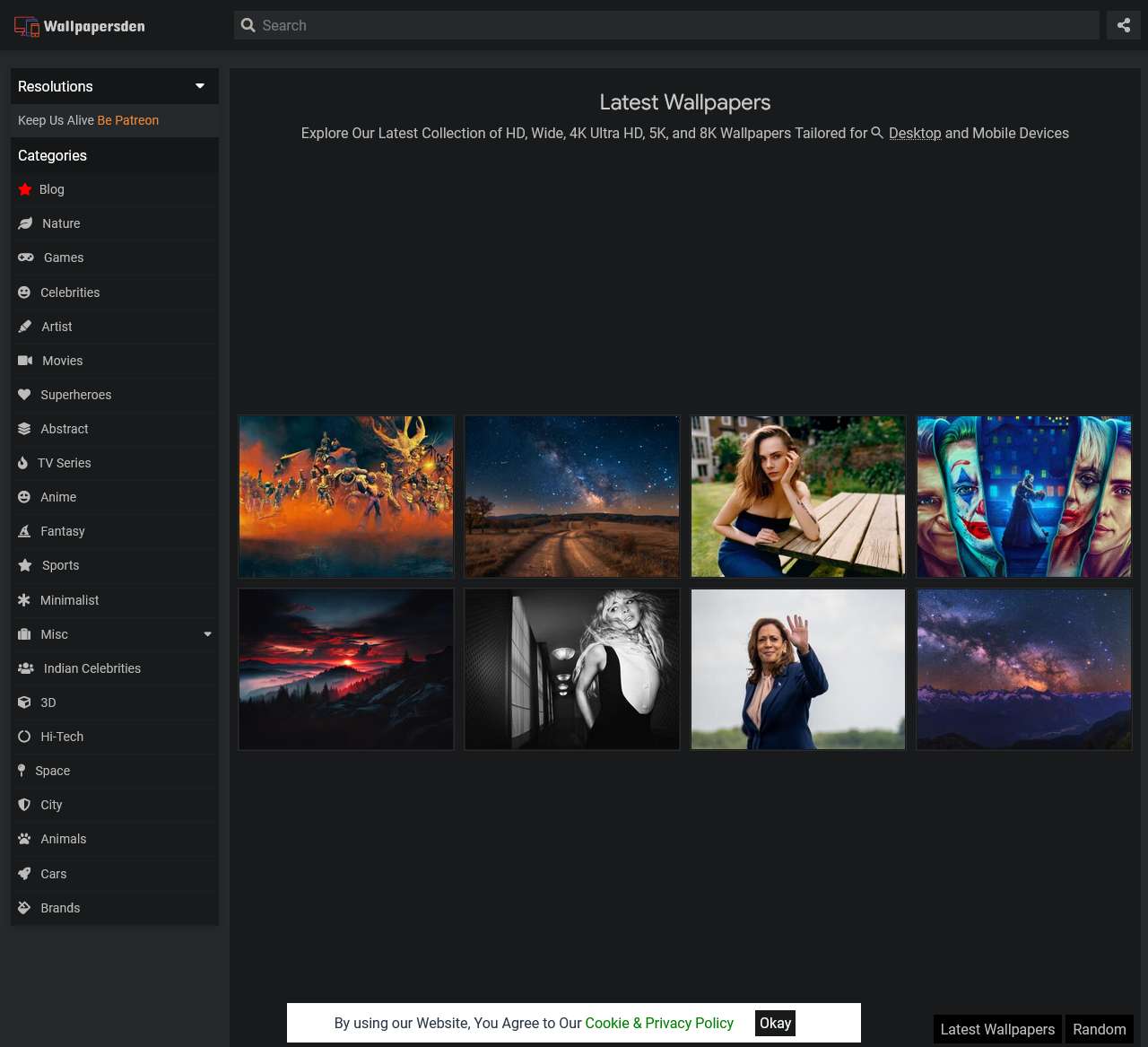Open the Cookie & Privacy Policy link
The height and width of the screenshot is (1047, 1148).
(x=659, y=1023)
